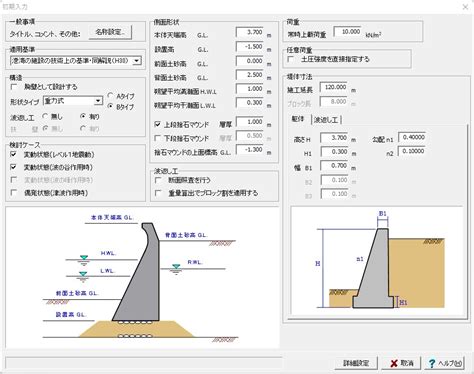Switch to the 消波工 tab
This screenshot has height=374, width=474.
[326, 120]
